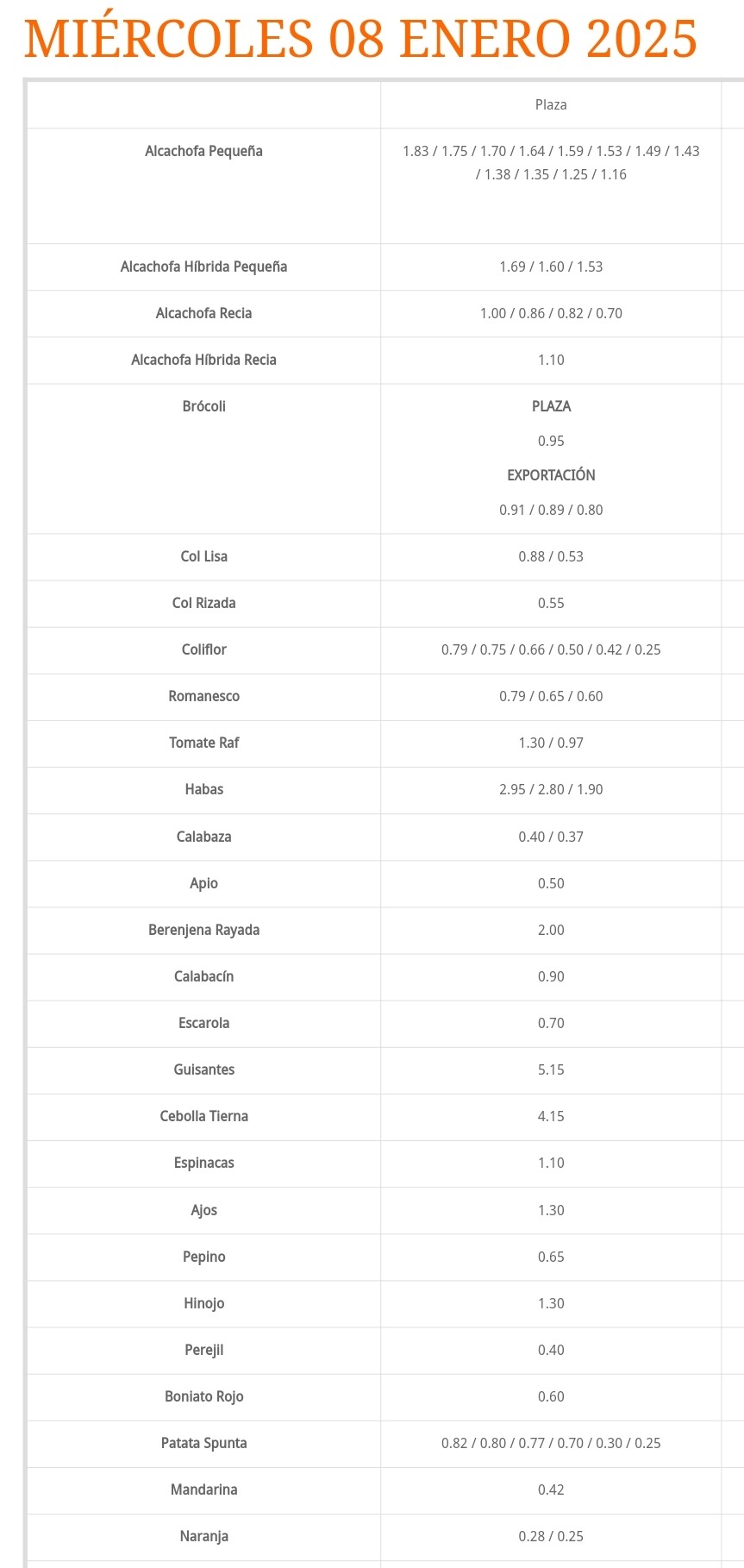Click the MIÉRCOLES 08 ENERO 2025 heading

pos(360,39)
